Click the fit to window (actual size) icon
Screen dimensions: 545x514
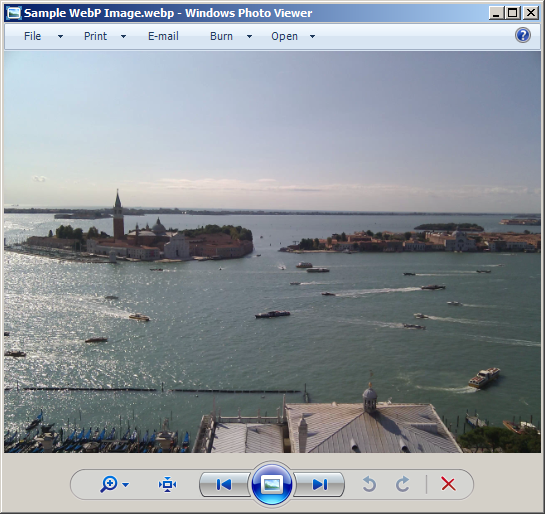pyautogui.click(x=167, y=484)
